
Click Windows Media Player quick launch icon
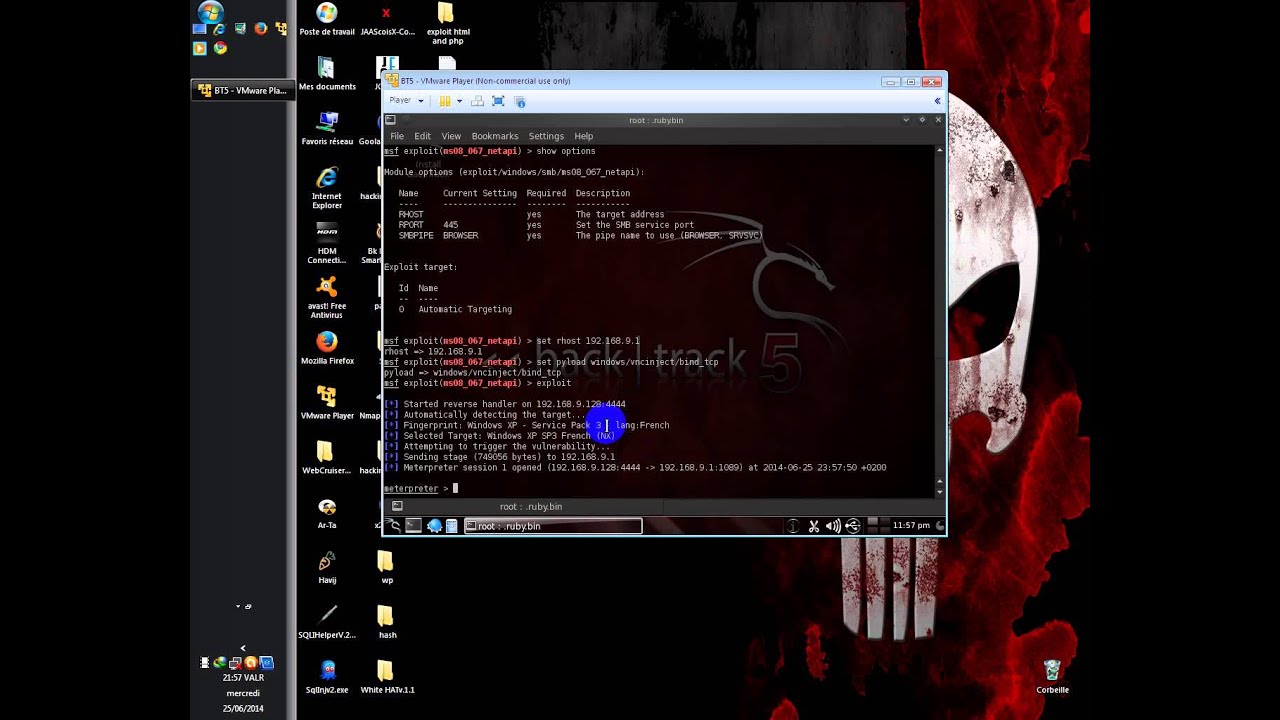199,48
